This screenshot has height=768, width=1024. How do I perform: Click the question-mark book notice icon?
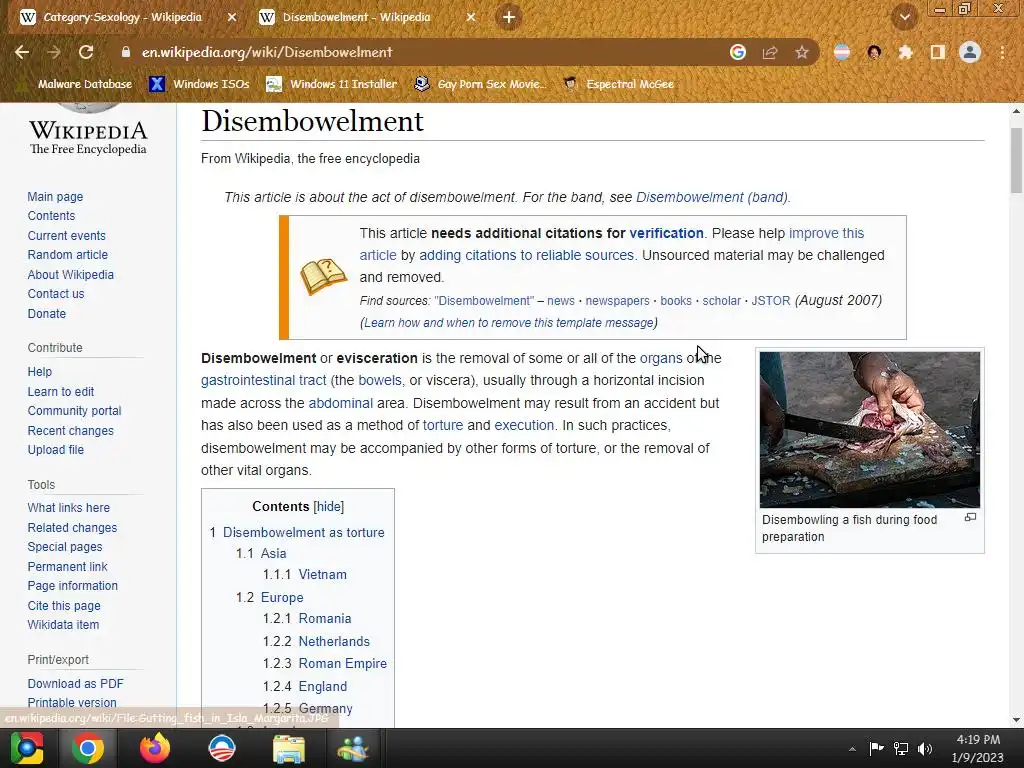[x=323, y=277]
